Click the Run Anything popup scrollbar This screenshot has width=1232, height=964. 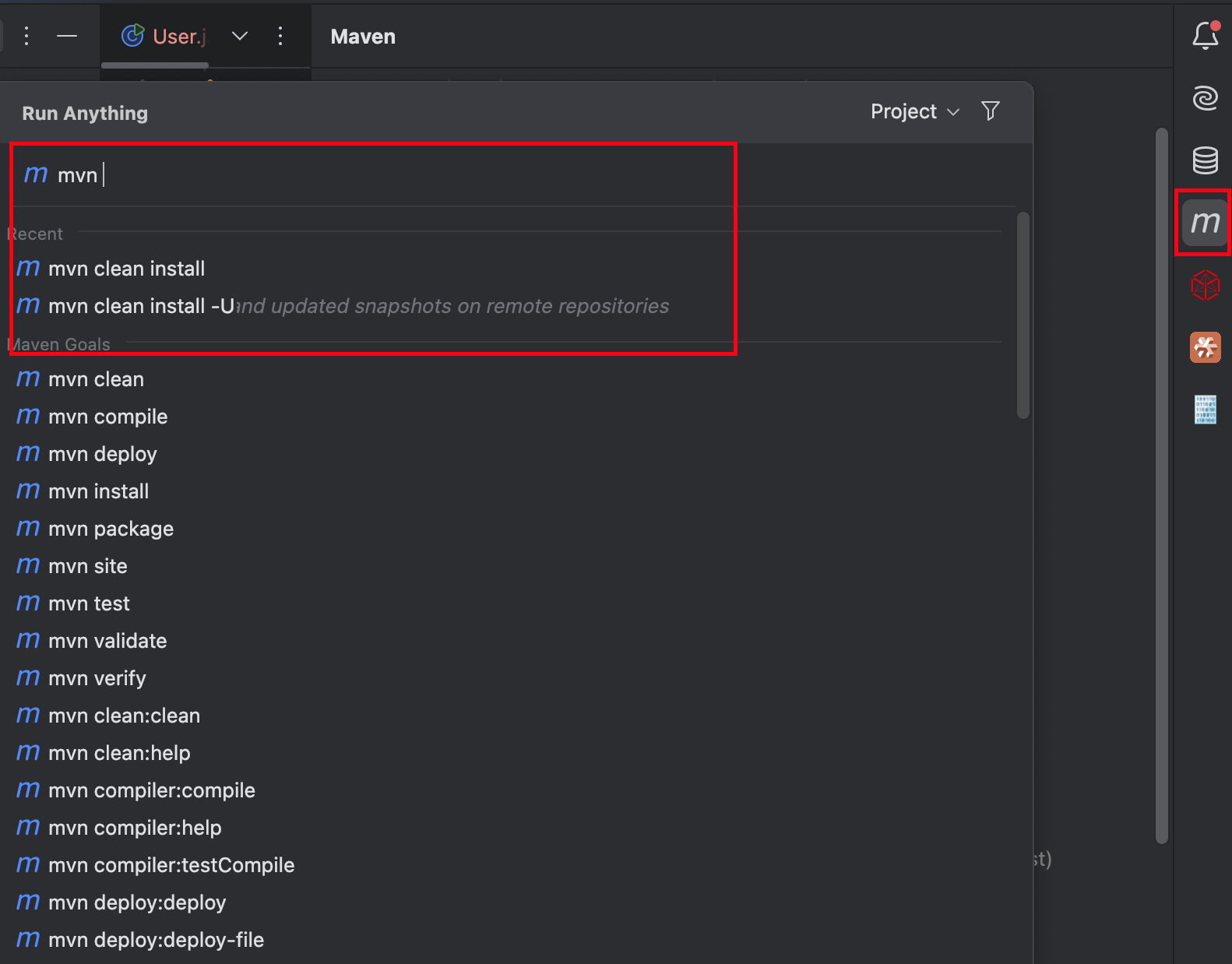point(1023,315)
